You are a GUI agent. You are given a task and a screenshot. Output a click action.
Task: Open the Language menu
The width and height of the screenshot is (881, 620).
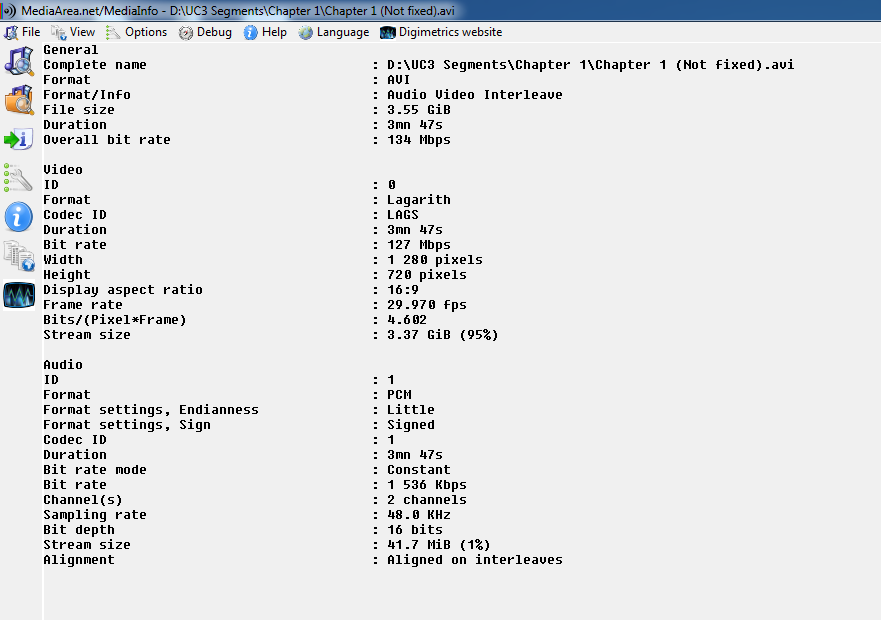pos(334,32)
